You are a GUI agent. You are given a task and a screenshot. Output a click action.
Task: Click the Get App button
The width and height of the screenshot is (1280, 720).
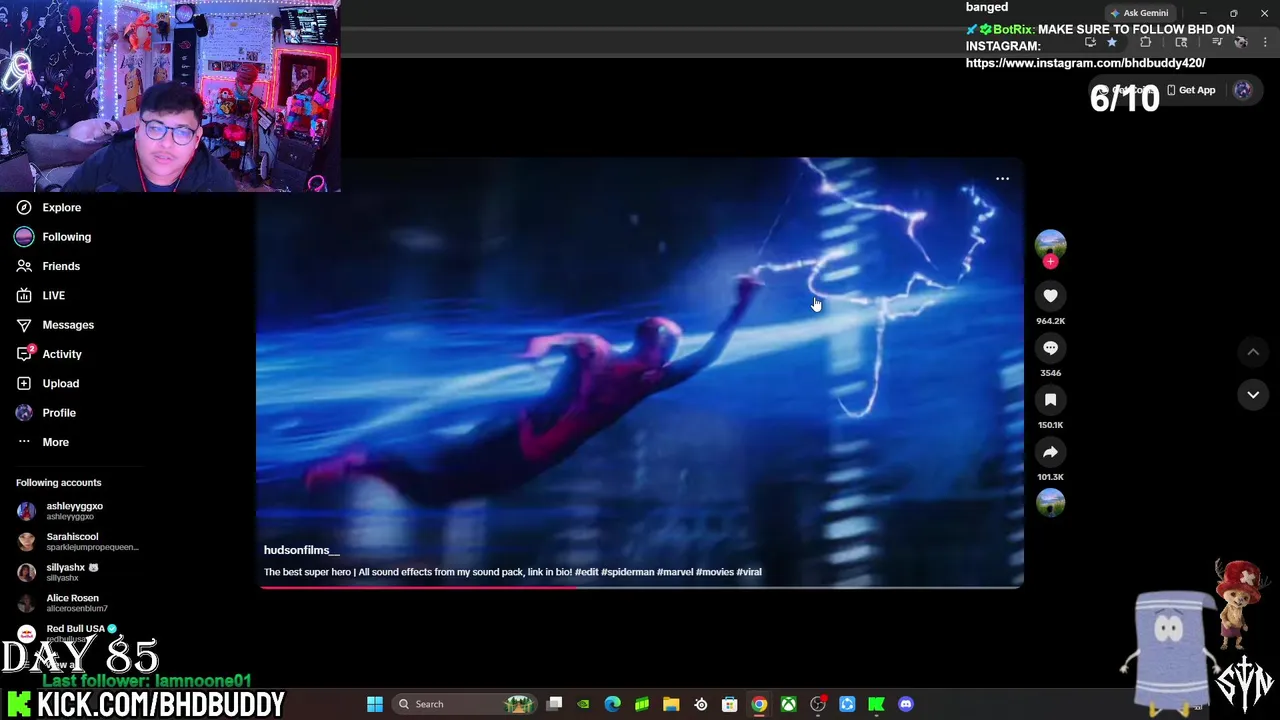(x=1191, y=90)
